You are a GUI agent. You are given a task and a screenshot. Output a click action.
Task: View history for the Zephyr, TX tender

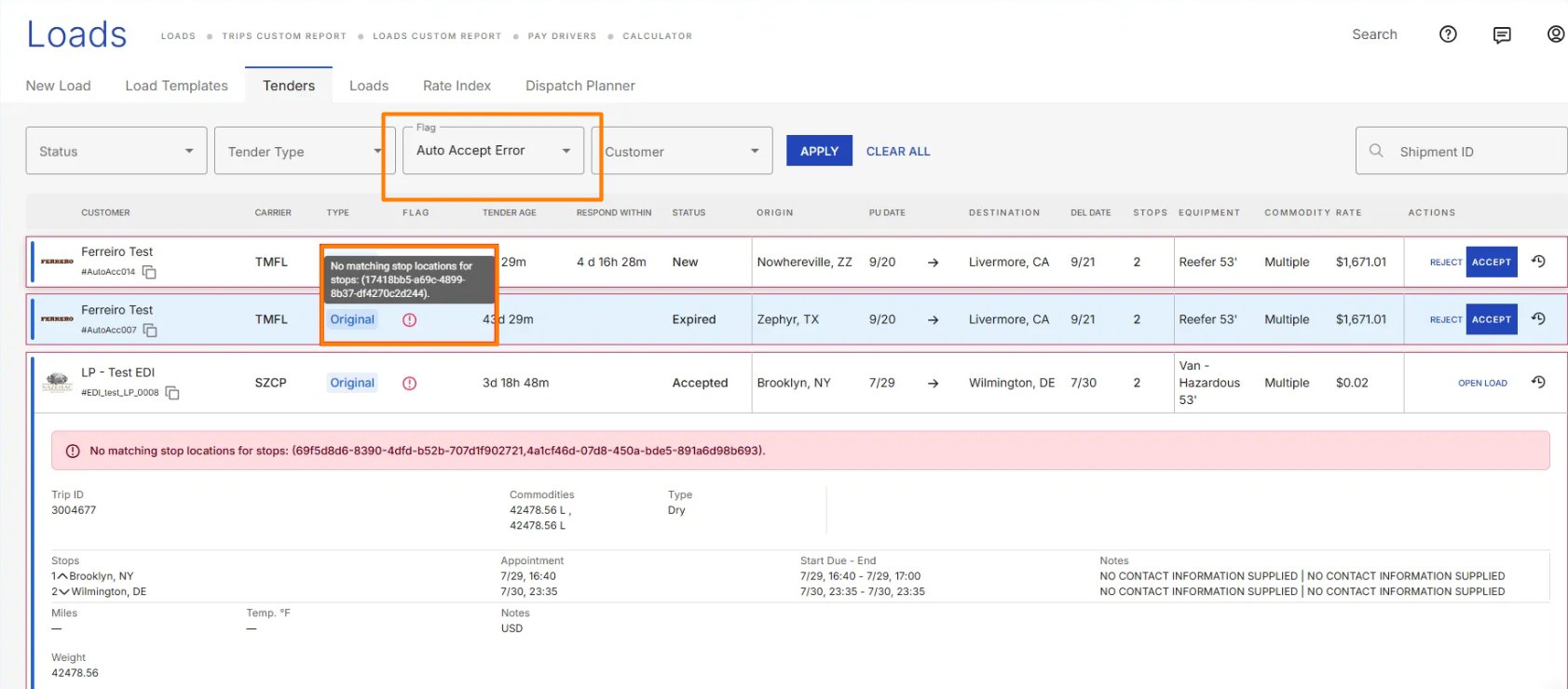(x=1538, y=318)
